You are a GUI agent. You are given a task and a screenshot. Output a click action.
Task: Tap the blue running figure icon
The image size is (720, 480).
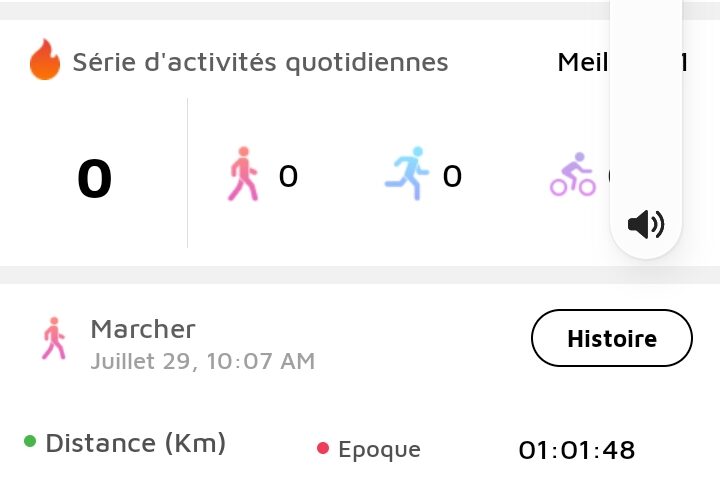[407, 174]
